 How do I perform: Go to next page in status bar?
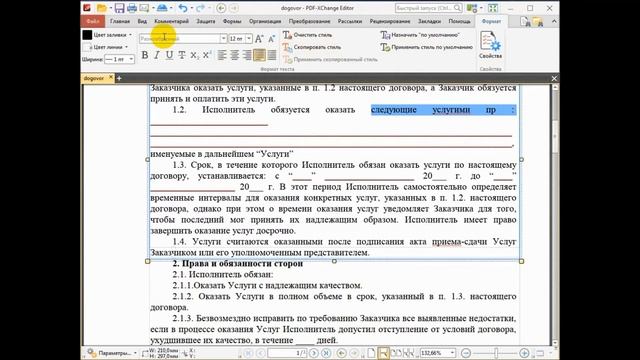(x=313, y=353)
